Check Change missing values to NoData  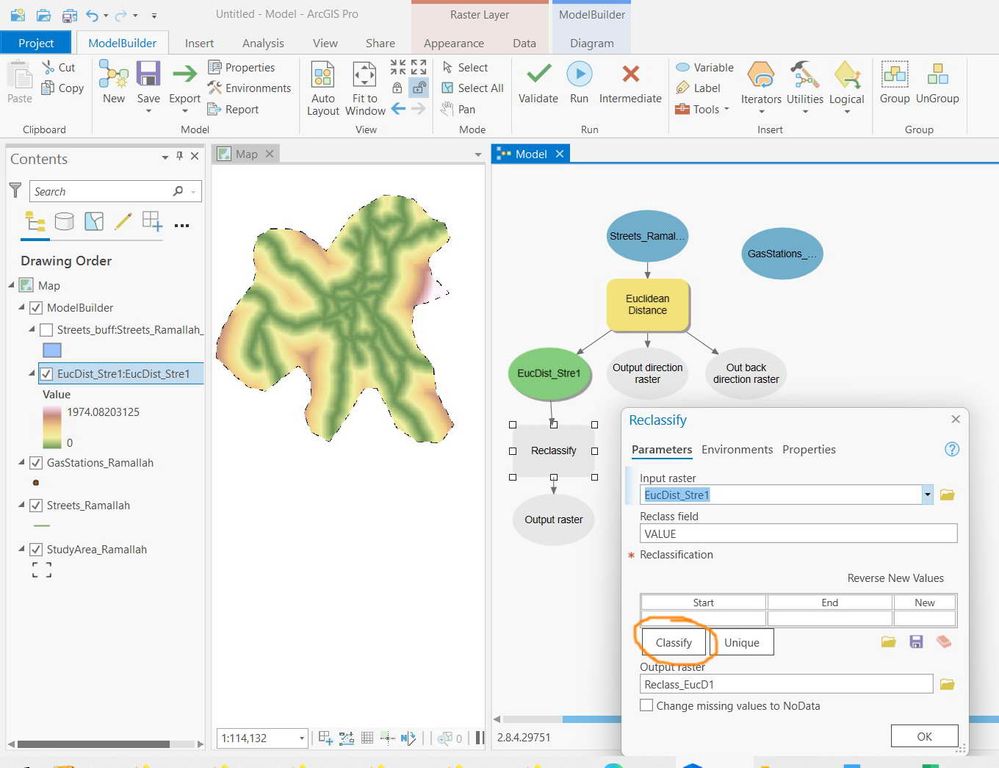point(646,706)
